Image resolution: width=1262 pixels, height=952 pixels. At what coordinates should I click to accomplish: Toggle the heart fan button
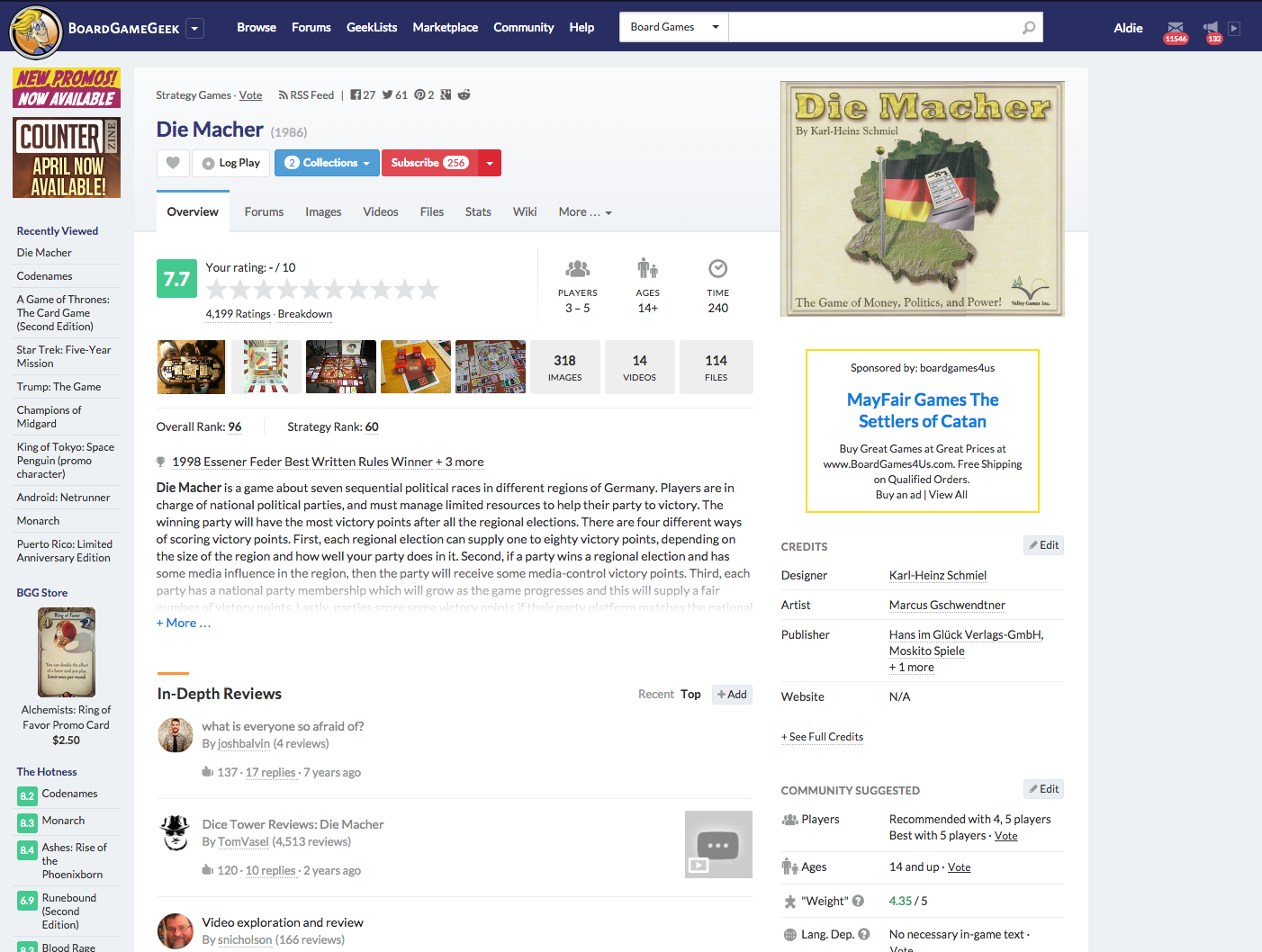(173, 163)
